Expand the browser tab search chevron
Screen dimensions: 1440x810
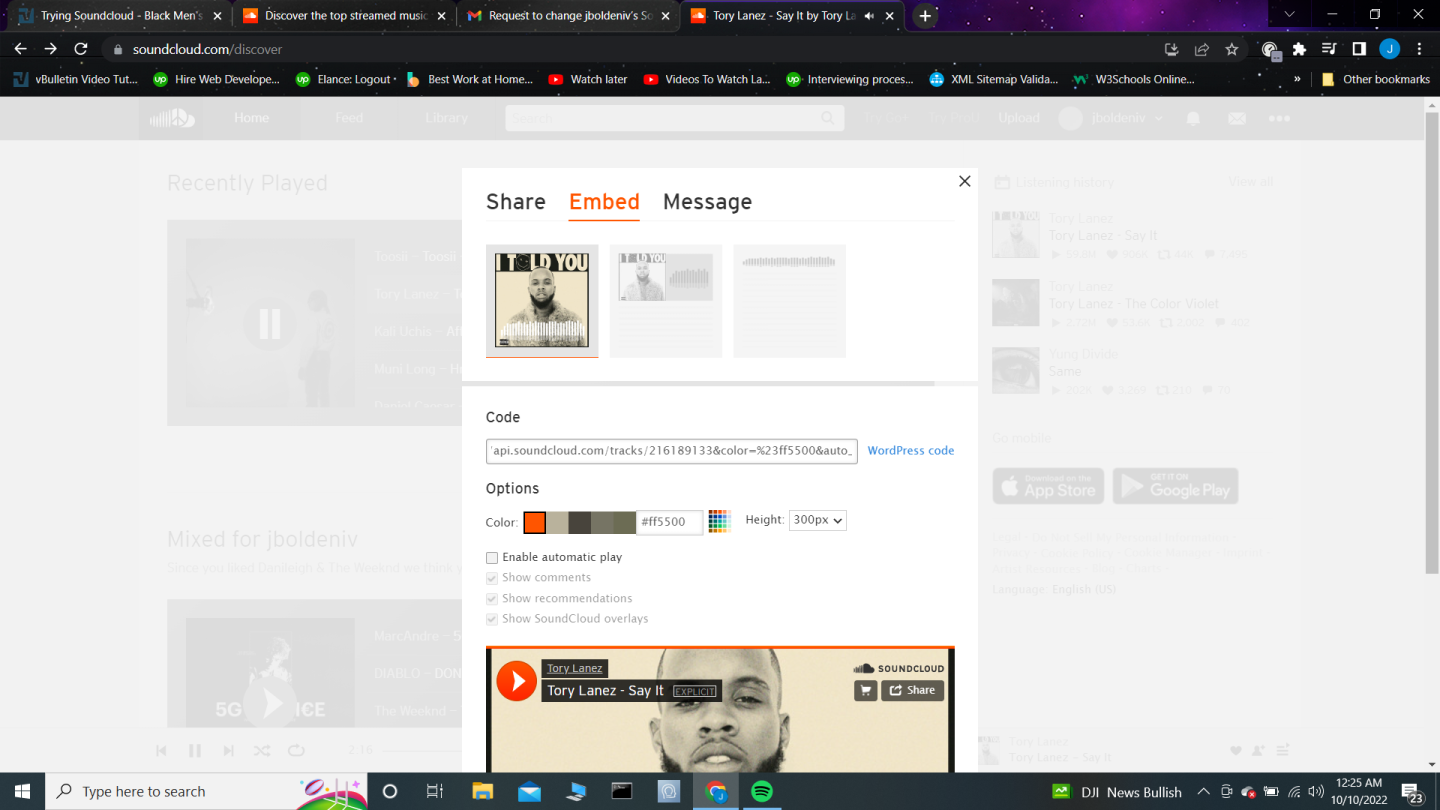(1289, 15)
